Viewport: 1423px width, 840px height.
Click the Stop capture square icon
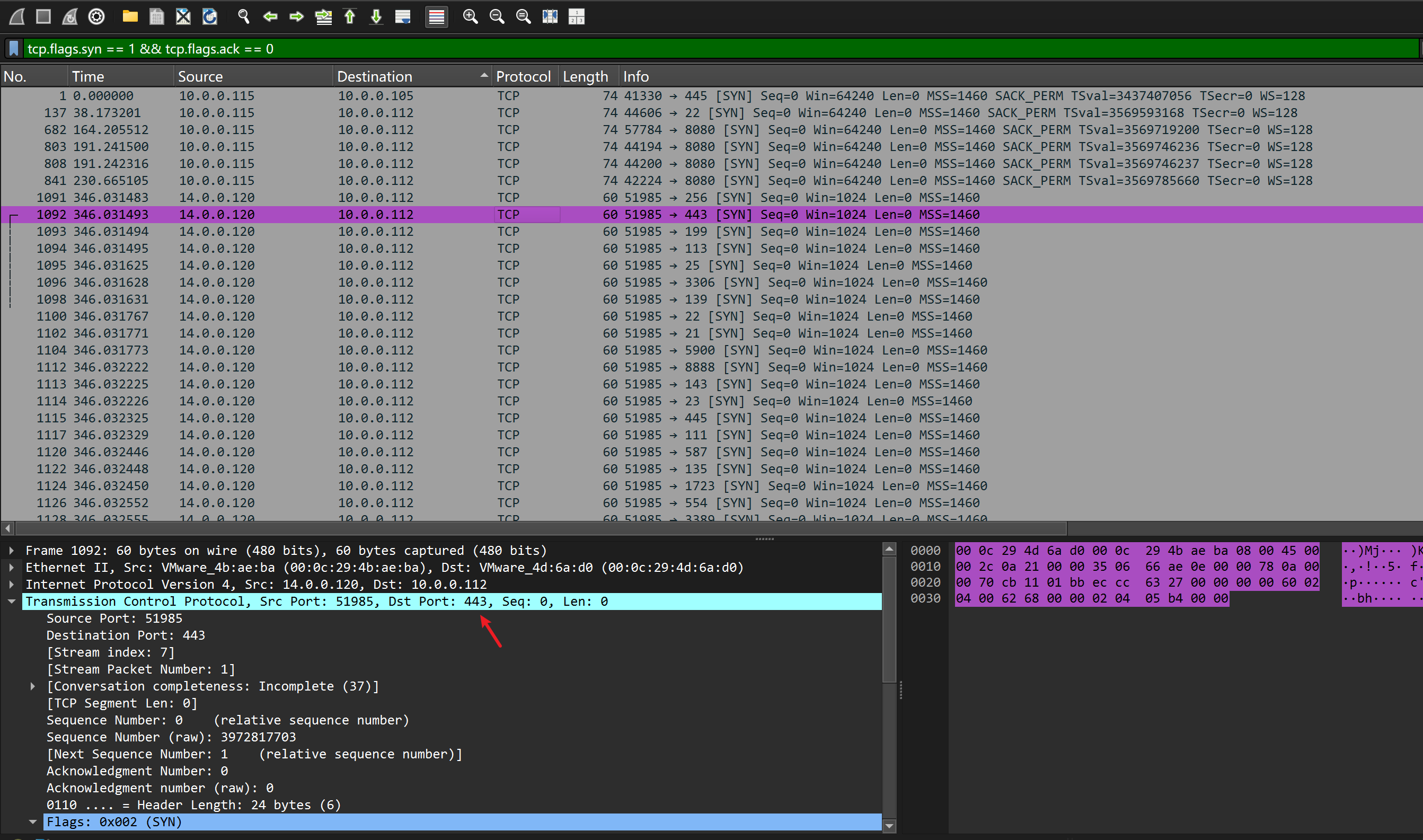(x=43, y=16)
